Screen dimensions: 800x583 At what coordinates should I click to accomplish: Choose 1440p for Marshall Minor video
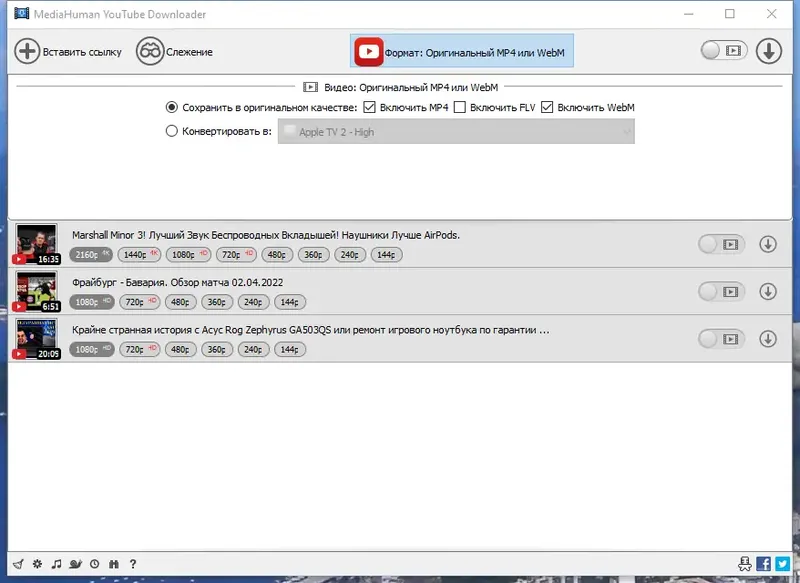(139, 255)
